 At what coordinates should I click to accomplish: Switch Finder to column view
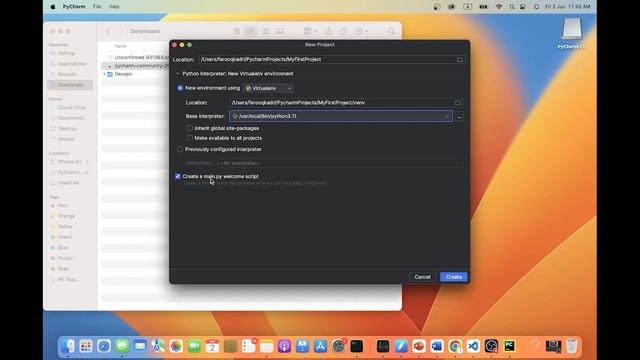pos(266,31)
